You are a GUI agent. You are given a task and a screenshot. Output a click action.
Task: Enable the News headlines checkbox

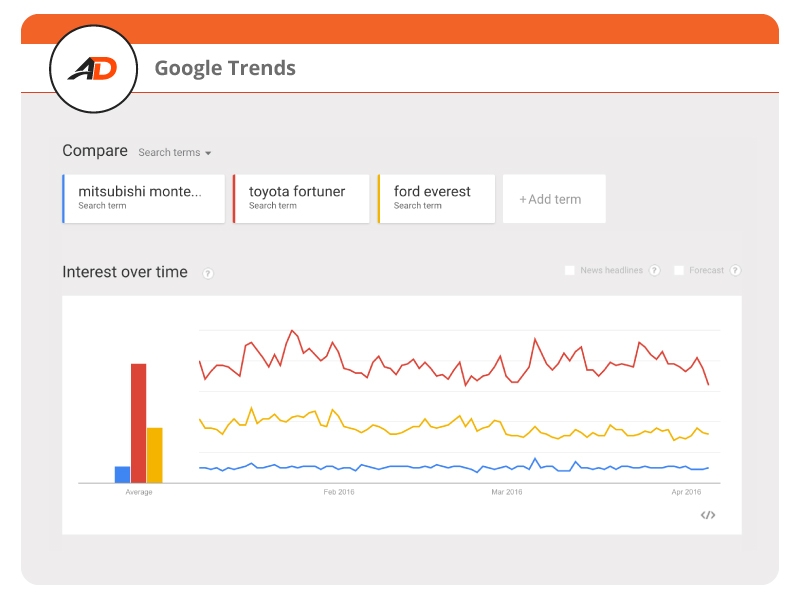[569, 270]
